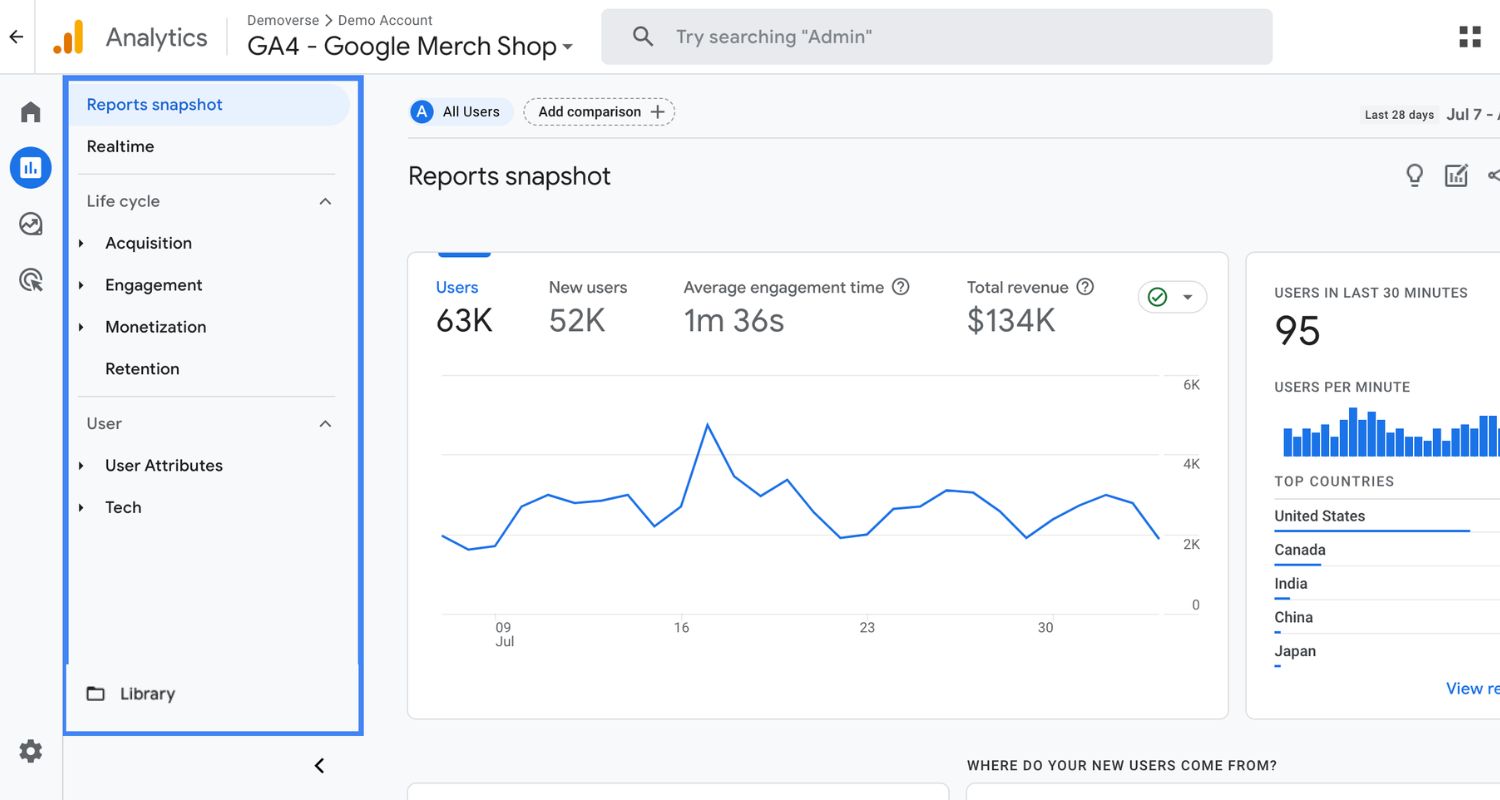Expand the Acquisition tree arrow
The width and height of the screenshot is (1500, 800).
pyautogui.click(x=81, y=243)
